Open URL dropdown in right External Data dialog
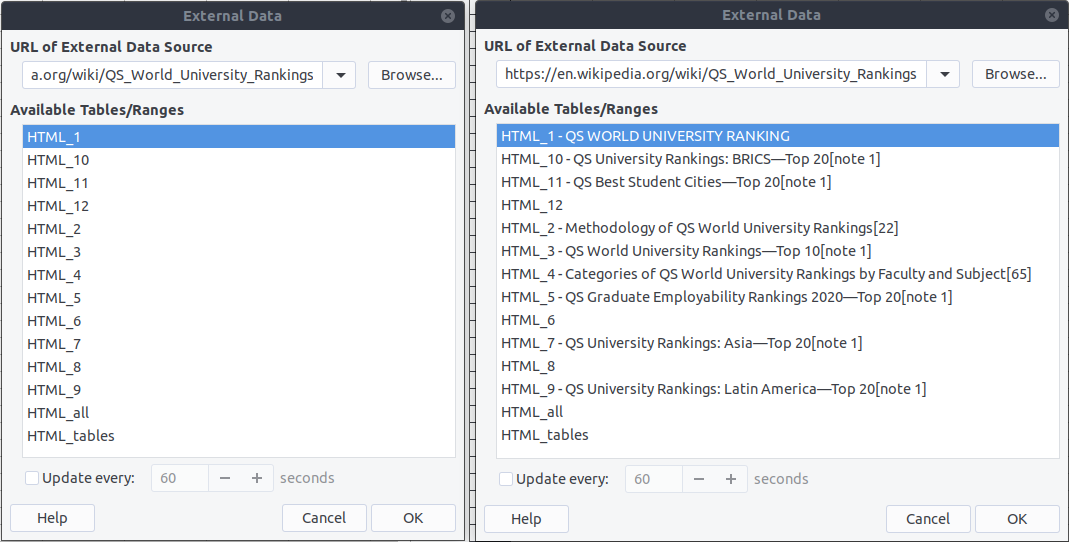Screen dimensions: 1069x542 click(944, 74)
